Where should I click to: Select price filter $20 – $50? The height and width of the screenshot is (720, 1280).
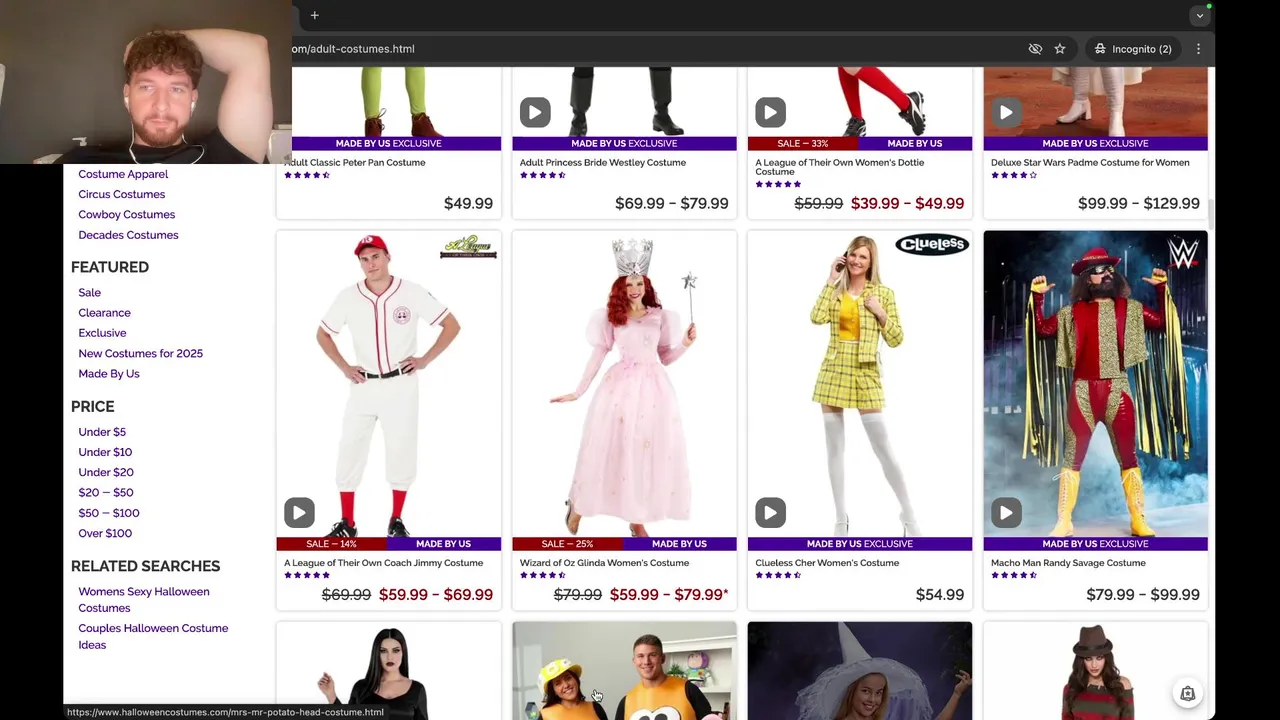click(x=105, y=492)
